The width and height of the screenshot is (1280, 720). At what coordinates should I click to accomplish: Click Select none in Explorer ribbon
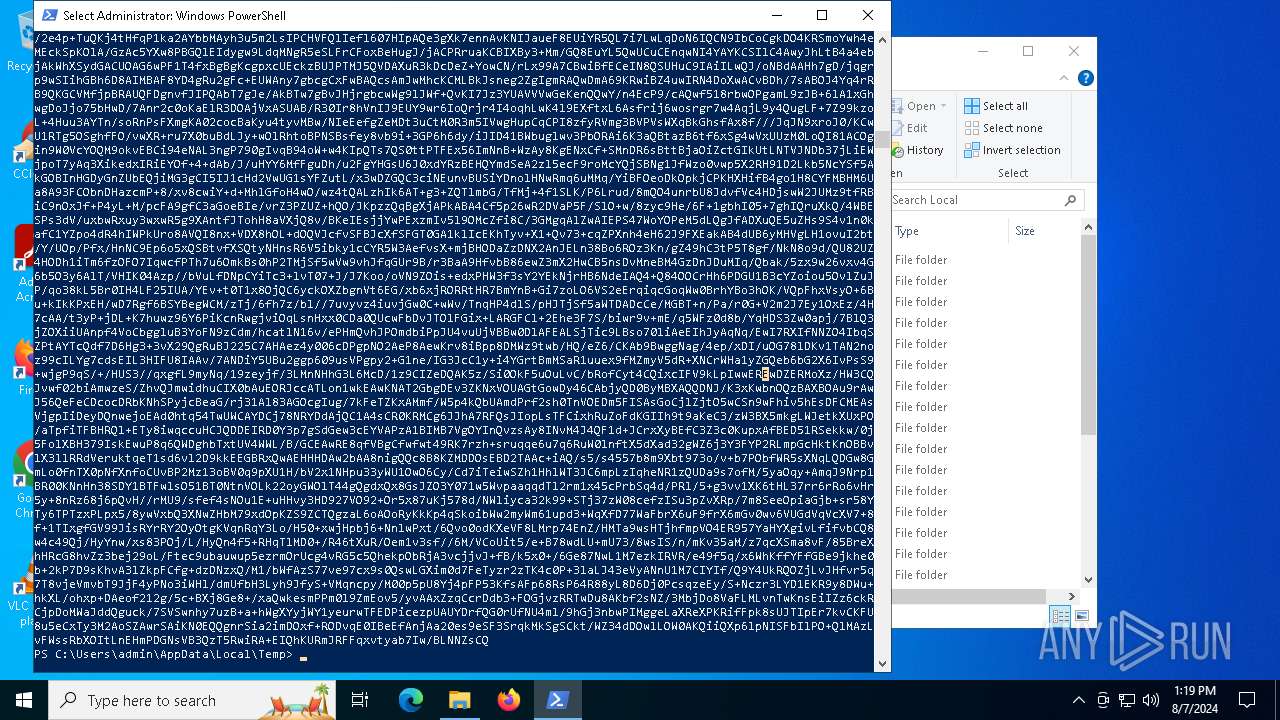click(1003, 128)
